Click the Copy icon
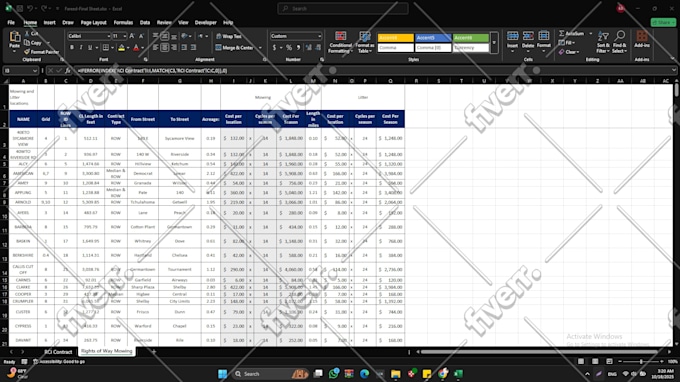680x382 pixels. (27, 42)
